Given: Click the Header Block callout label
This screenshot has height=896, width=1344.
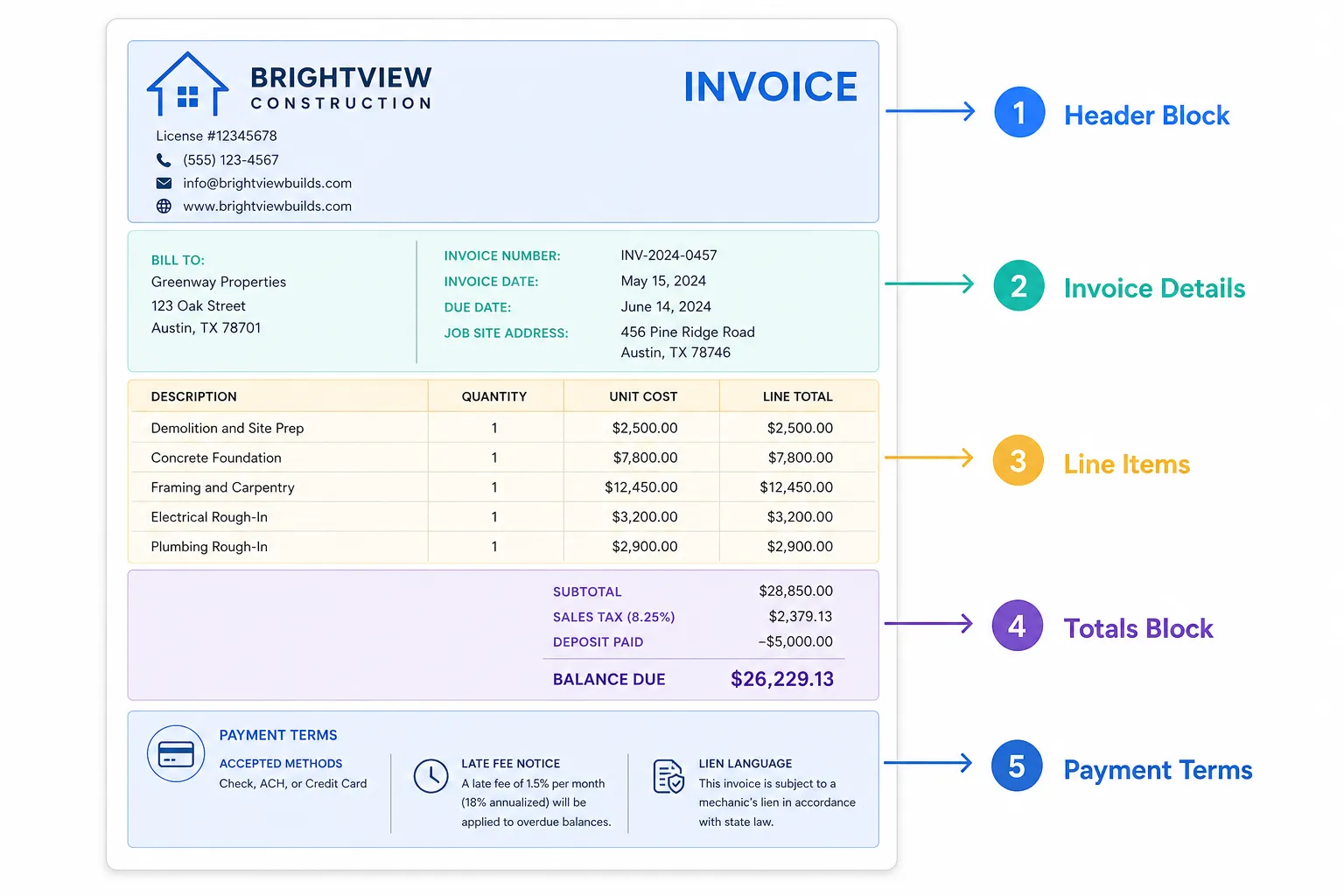Looking at the screenshot, I should (x=1146, y=115).
